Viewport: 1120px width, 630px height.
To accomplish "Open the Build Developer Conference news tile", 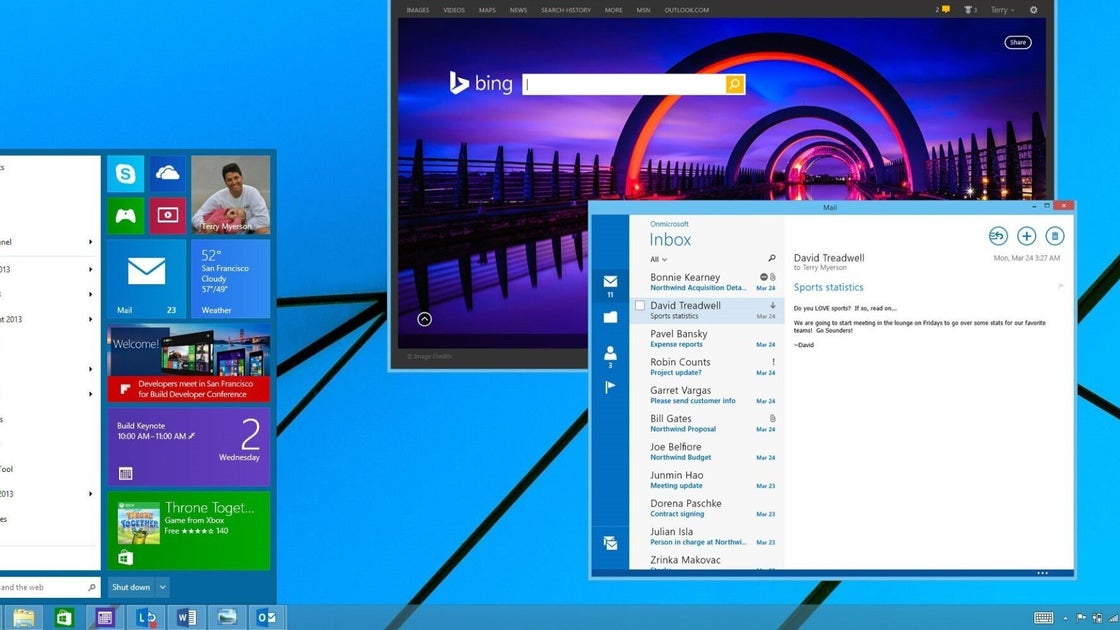I will tap(189, 363).
